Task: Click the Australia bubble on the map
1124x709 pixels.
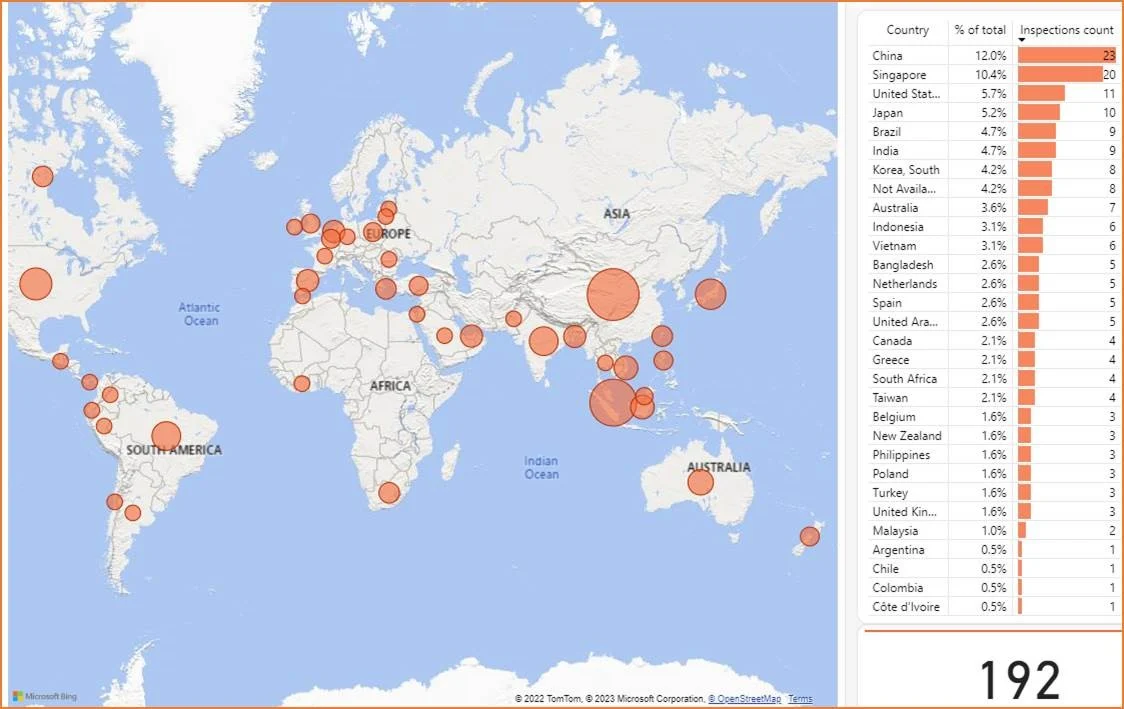Action: tap(700, 483)
